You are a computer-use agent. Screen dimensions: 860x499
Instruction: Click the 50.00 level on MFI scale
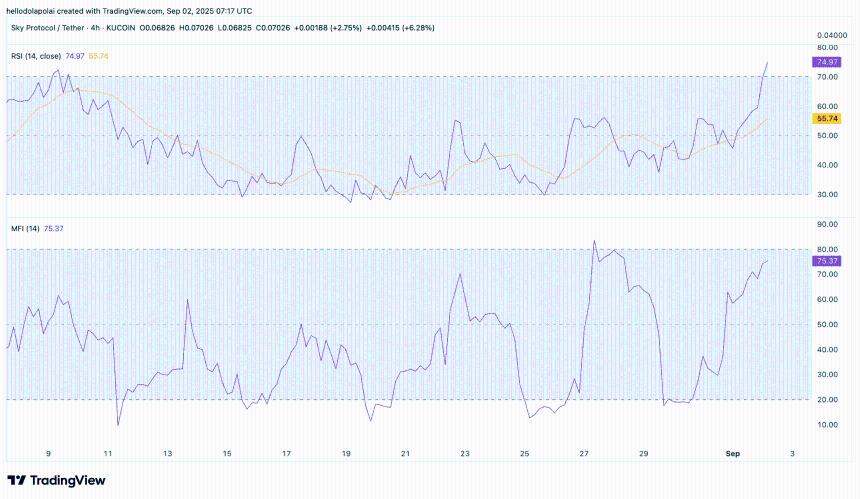coord(826,325)
